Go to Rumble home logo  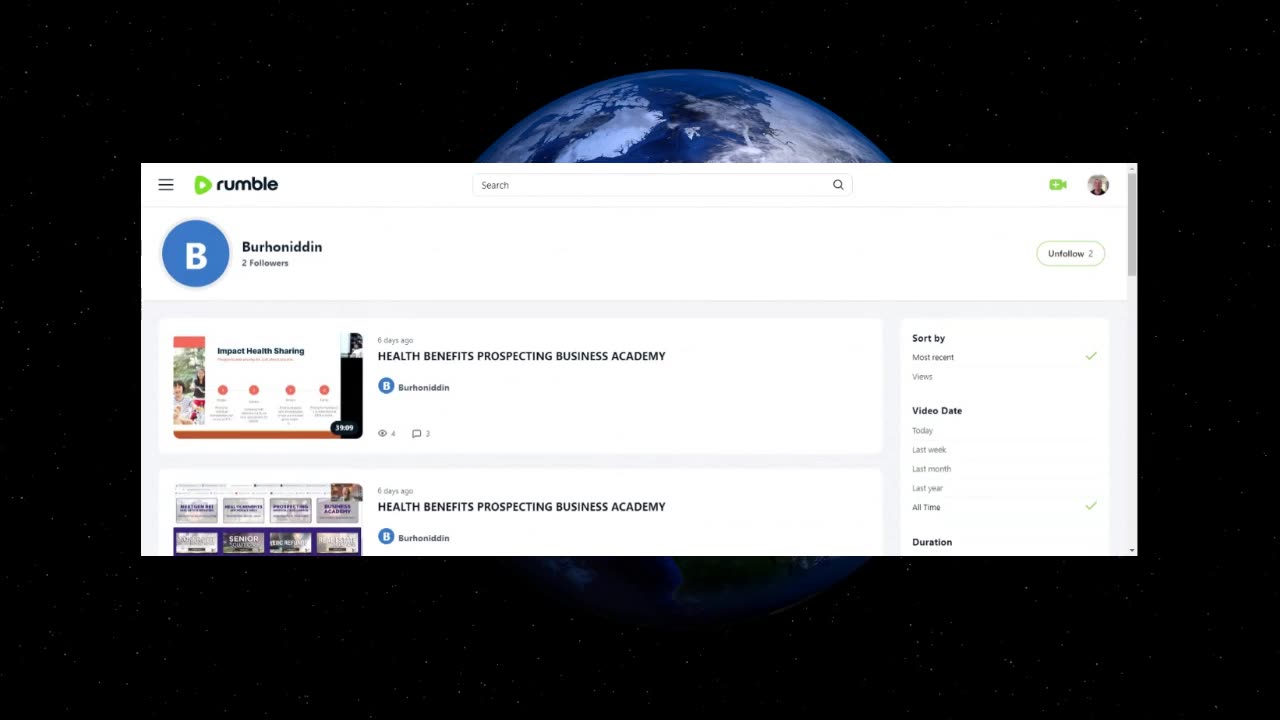236,185
